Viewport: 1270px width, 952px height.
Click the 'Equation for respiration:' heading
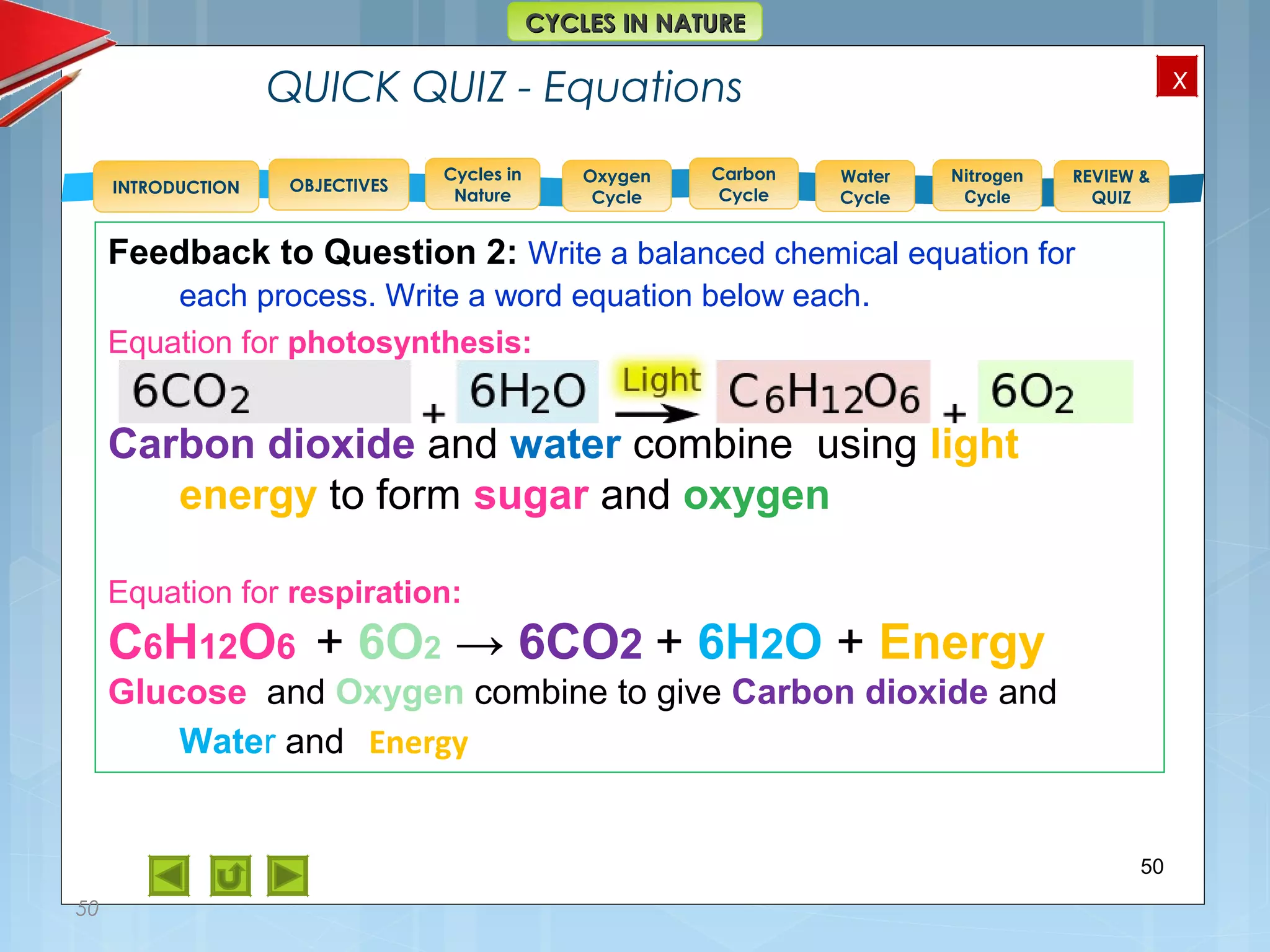coord(285,592)
